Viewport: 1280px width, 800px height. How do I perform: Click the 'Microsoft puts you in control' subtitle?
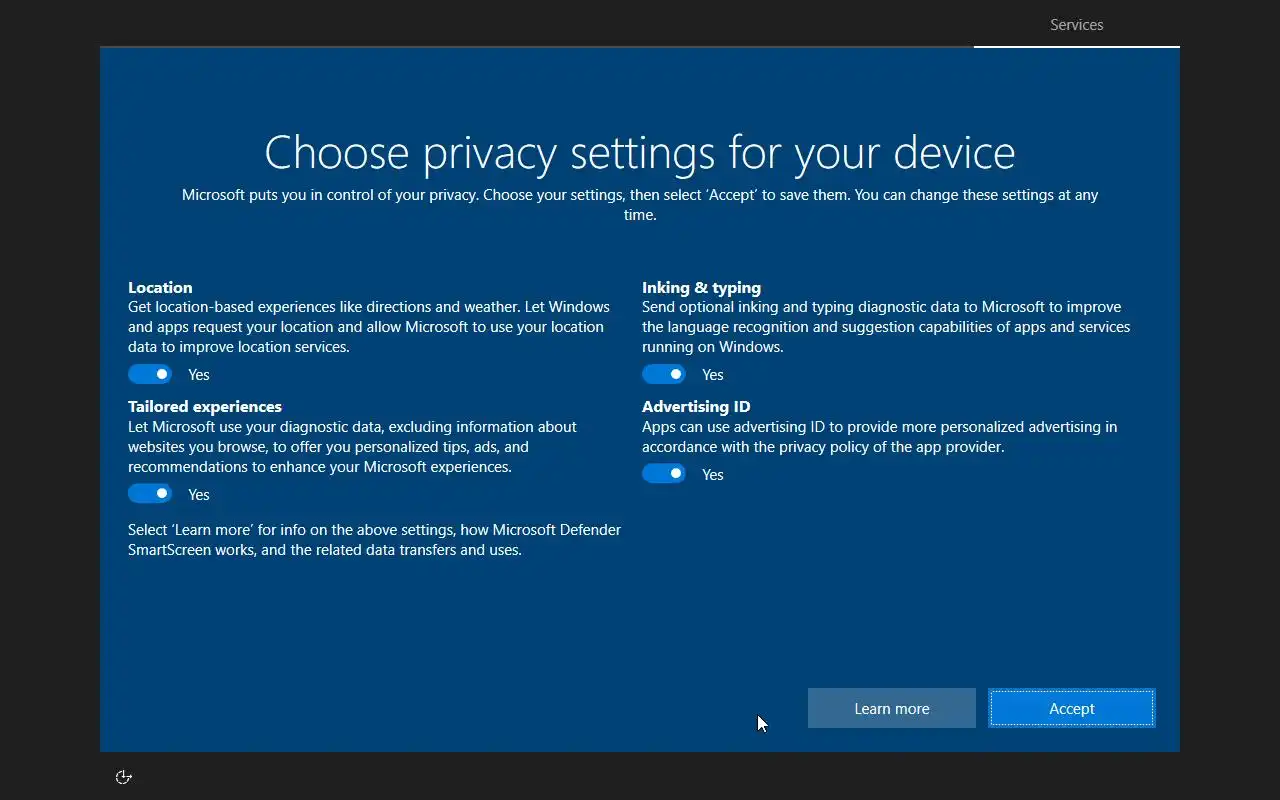click(x=640, y=205)
